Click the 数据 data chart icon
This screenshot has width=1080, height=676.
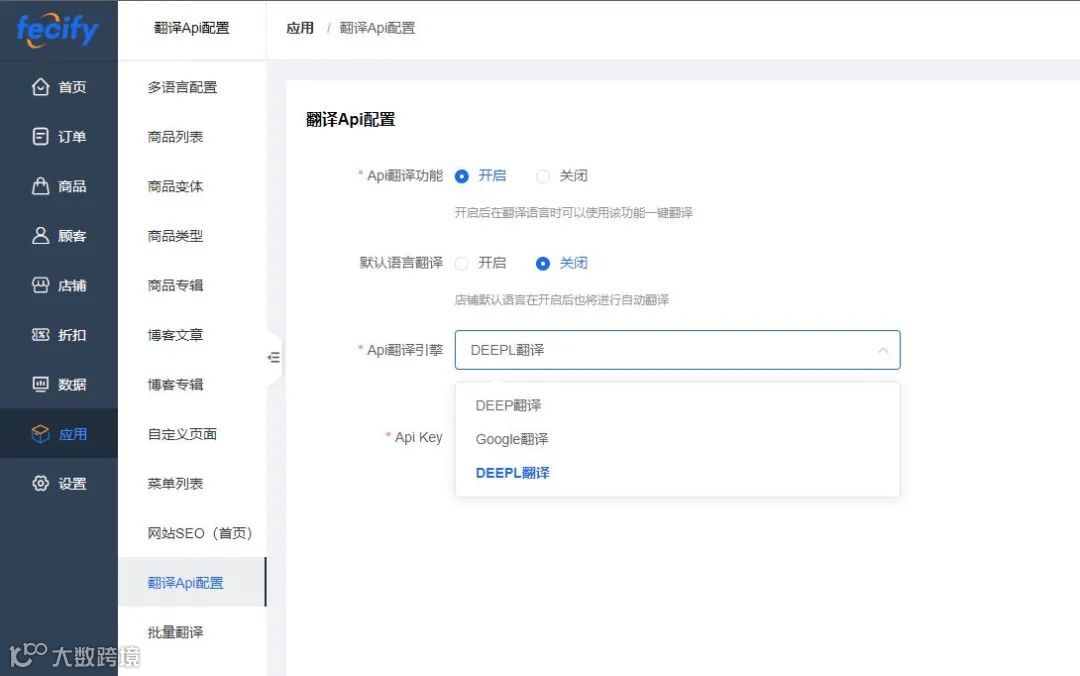click(41, 385)
